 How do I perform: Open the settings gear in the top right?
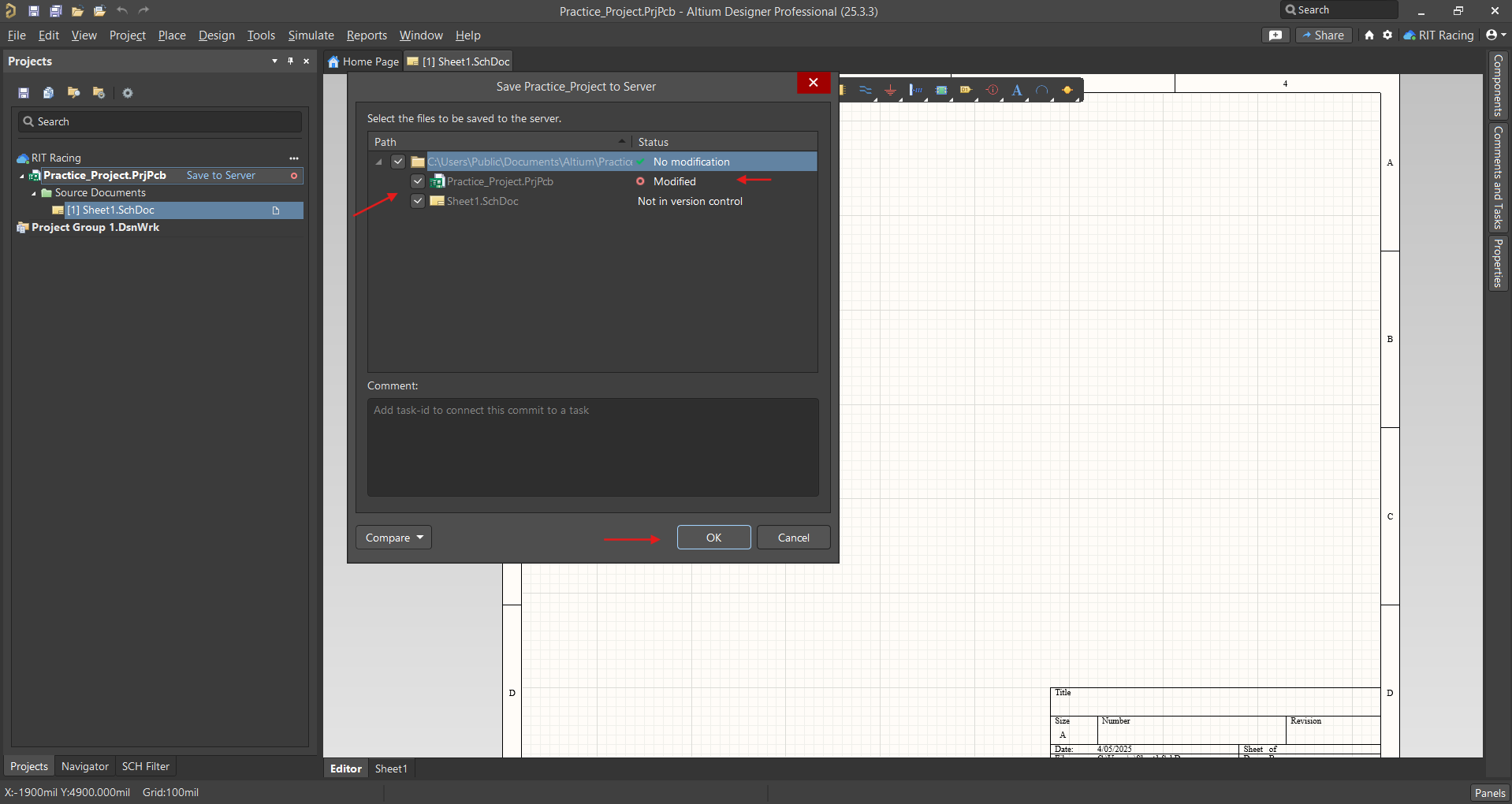(1387, 35)
